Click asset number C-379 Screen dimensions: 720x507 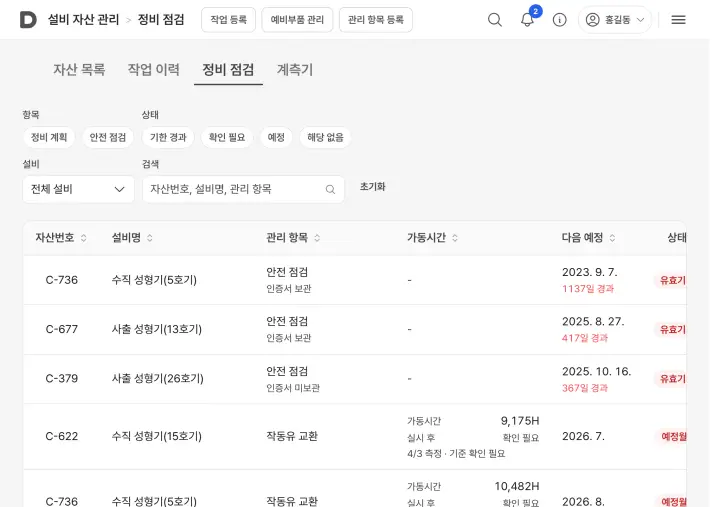point(62,378)
